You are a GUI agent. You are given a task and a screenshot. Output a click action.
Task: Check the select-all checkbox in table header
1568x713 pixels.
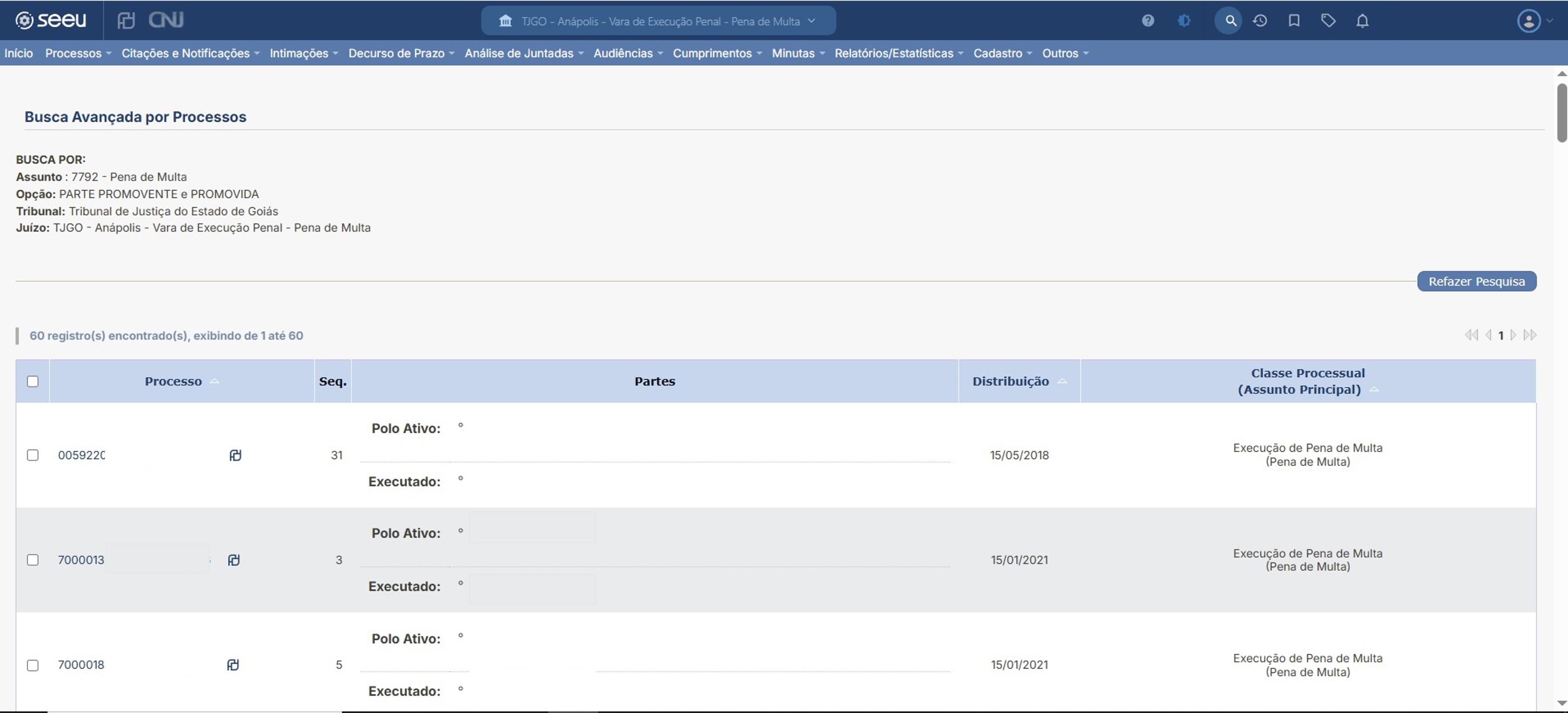33,381
